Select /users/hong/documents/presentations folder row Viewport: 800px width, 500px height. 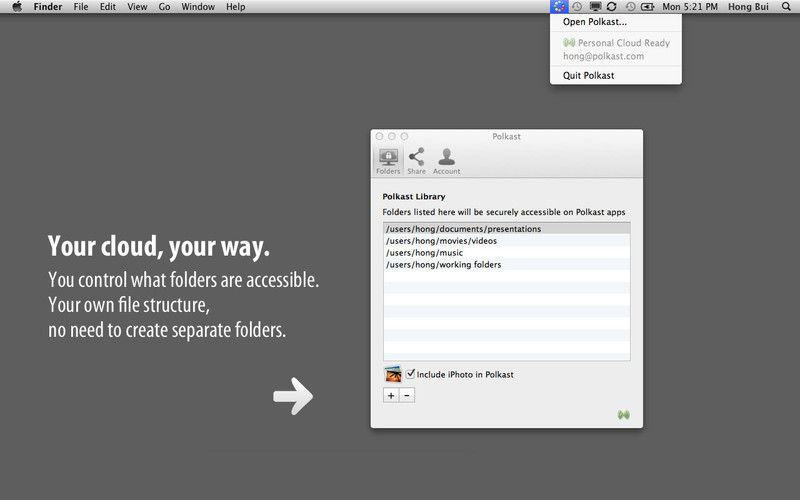(507, 229)
